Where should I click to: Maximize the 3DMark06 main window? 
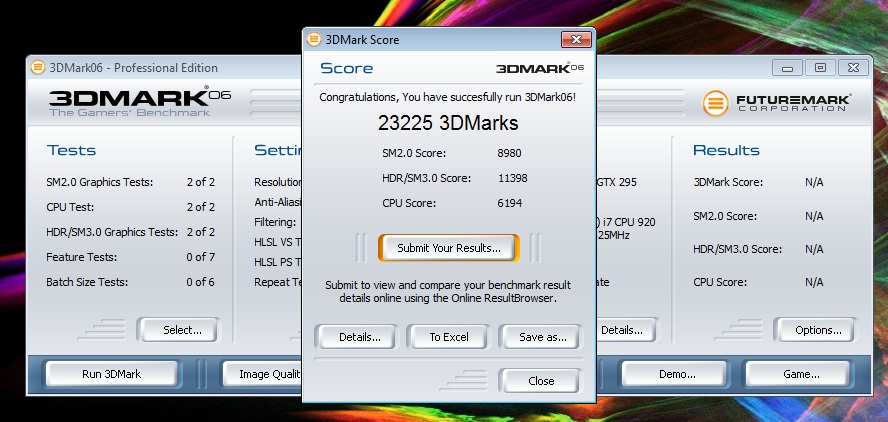coord(820,68)
